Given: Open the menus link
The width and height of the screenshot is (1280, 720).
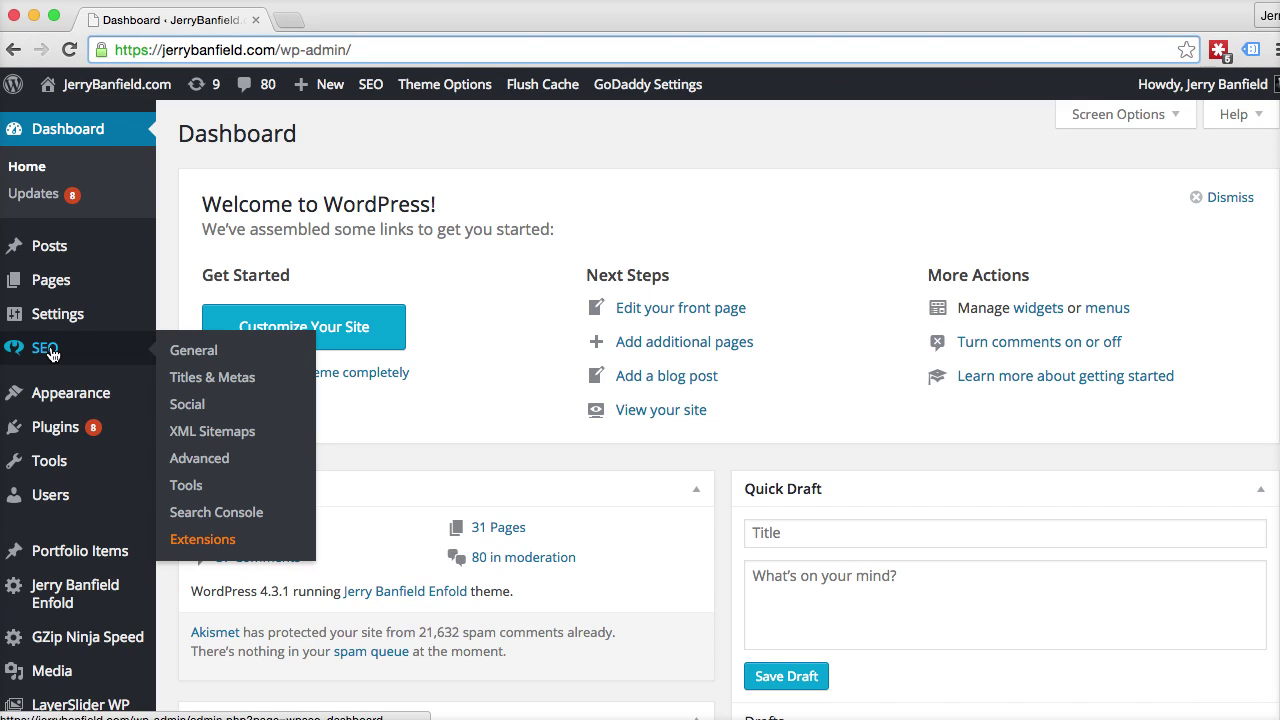Looking at the screenshot, I should (x=1107, y=308).
